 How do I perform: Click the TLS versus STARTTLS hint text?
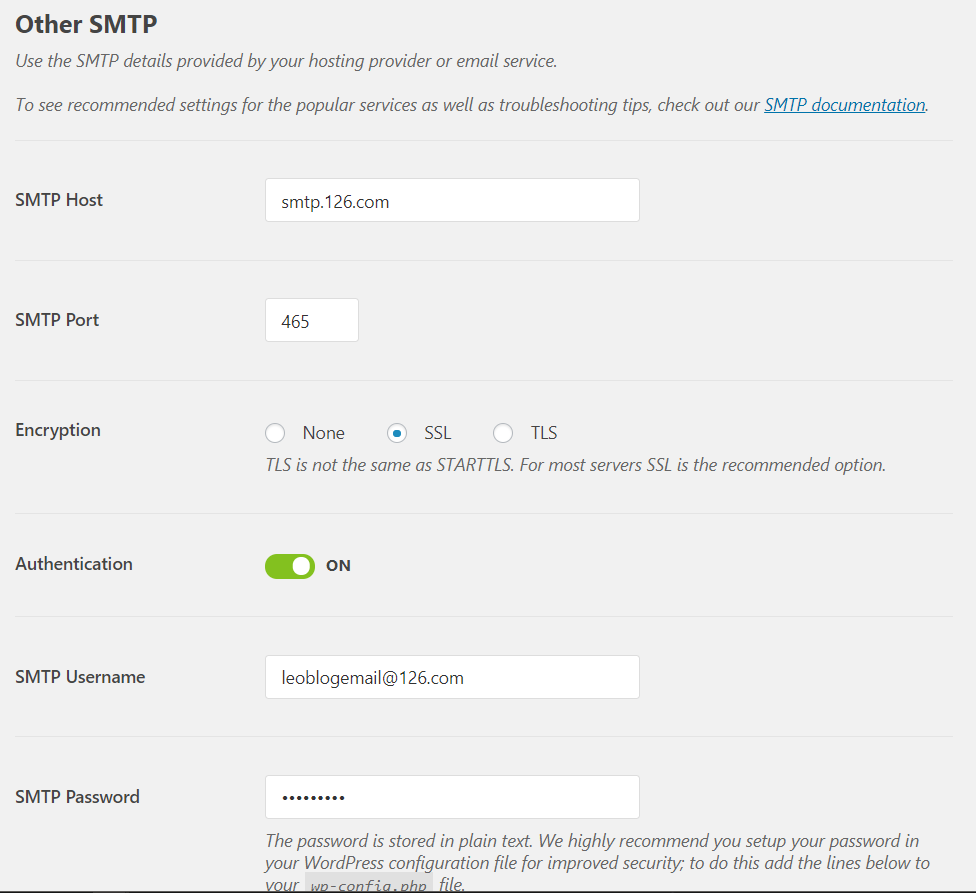pos(575,465)
